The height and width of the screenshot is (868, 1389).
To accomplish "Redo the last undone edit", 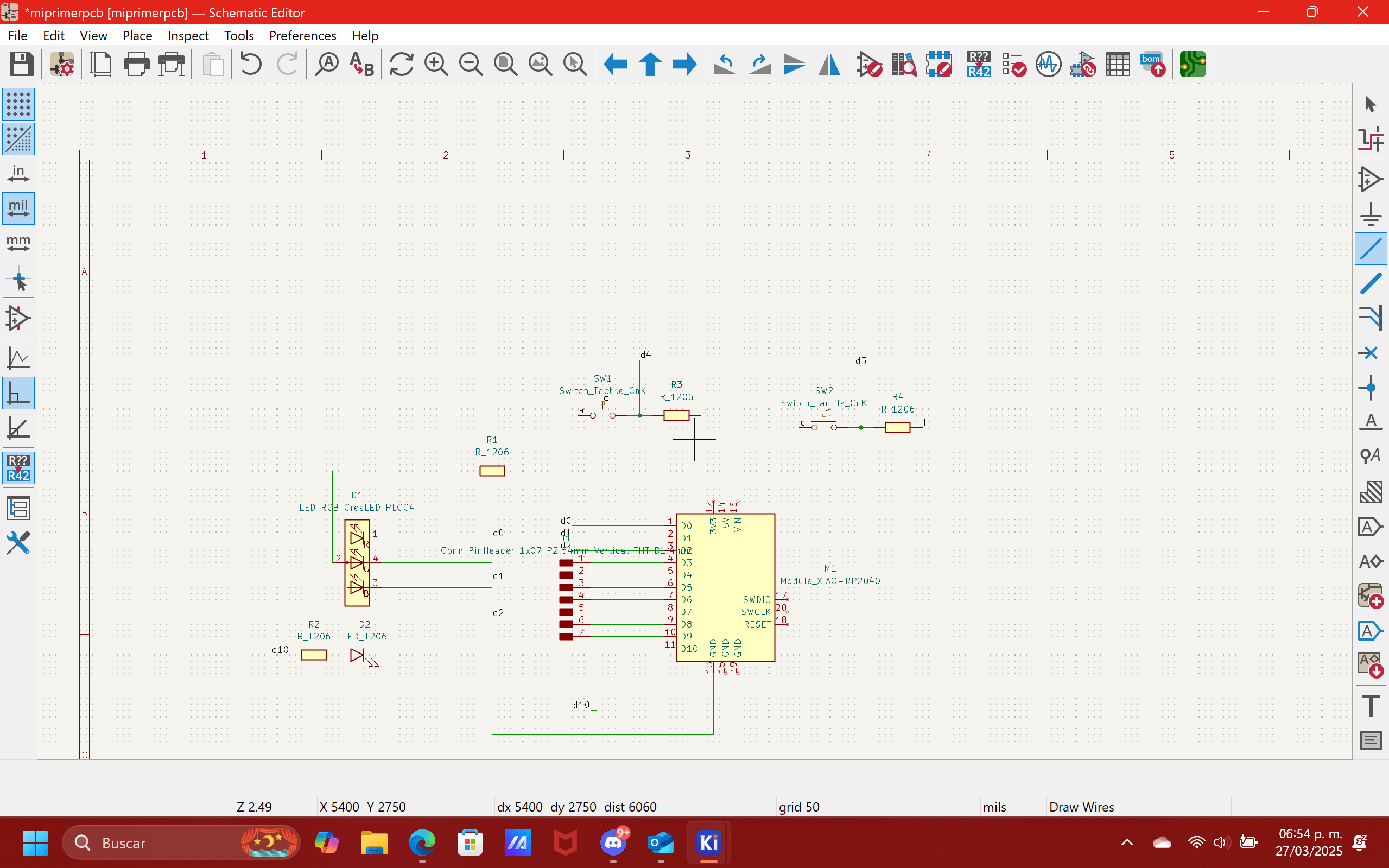I will (x=287, y=64).
